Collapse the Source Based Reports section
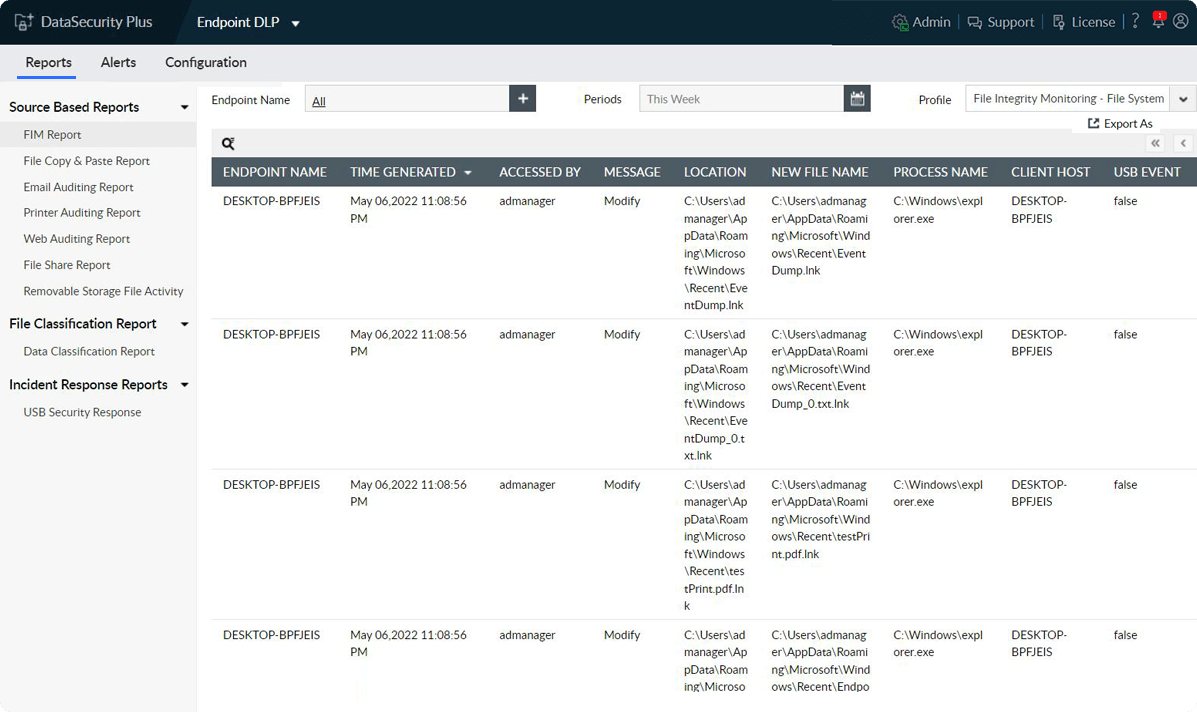The height and width of the screenshot is (712, 1197). [184, 107]
